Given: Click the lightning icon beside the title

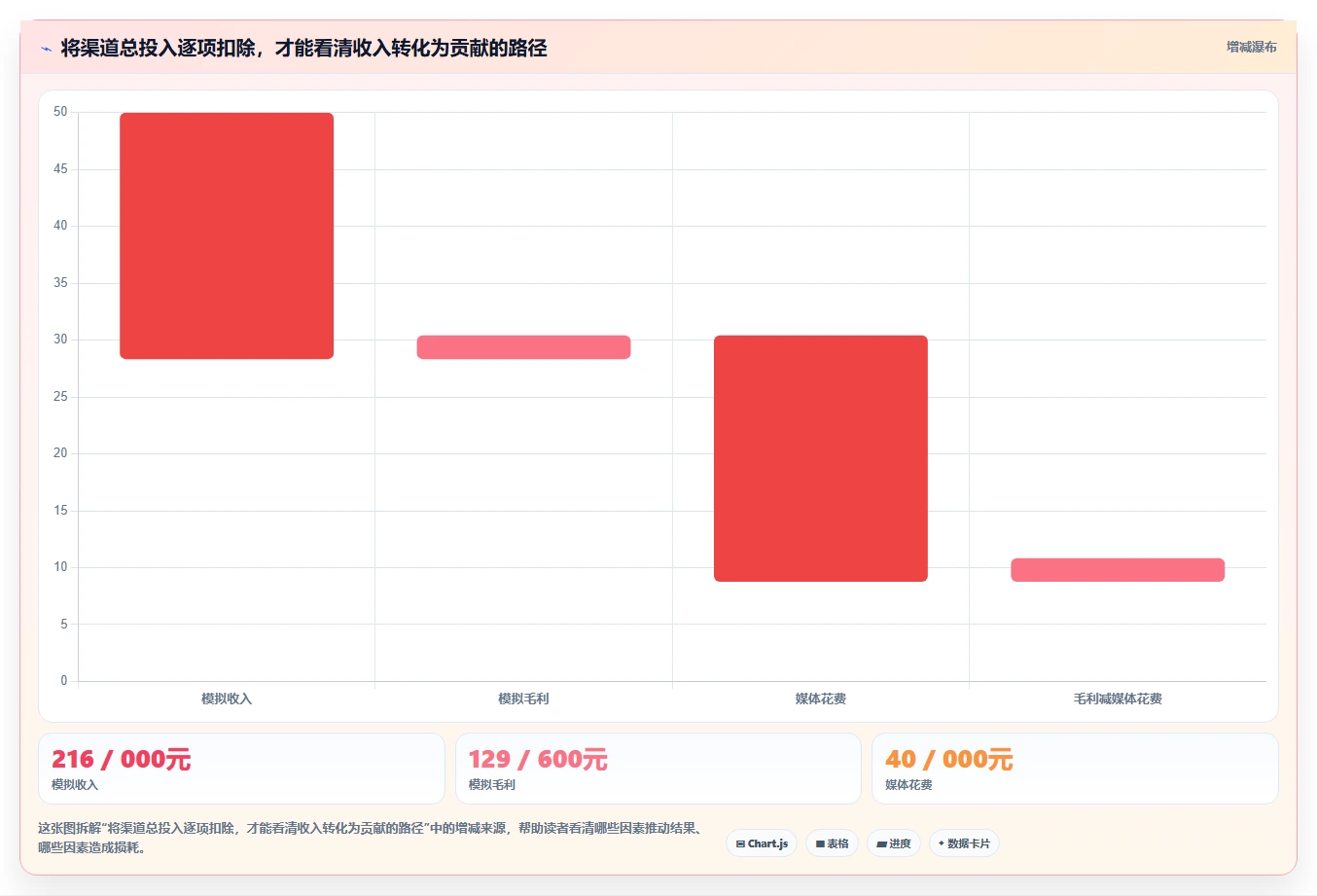Looking at the screenshot, I should click(x=46, y=49).
